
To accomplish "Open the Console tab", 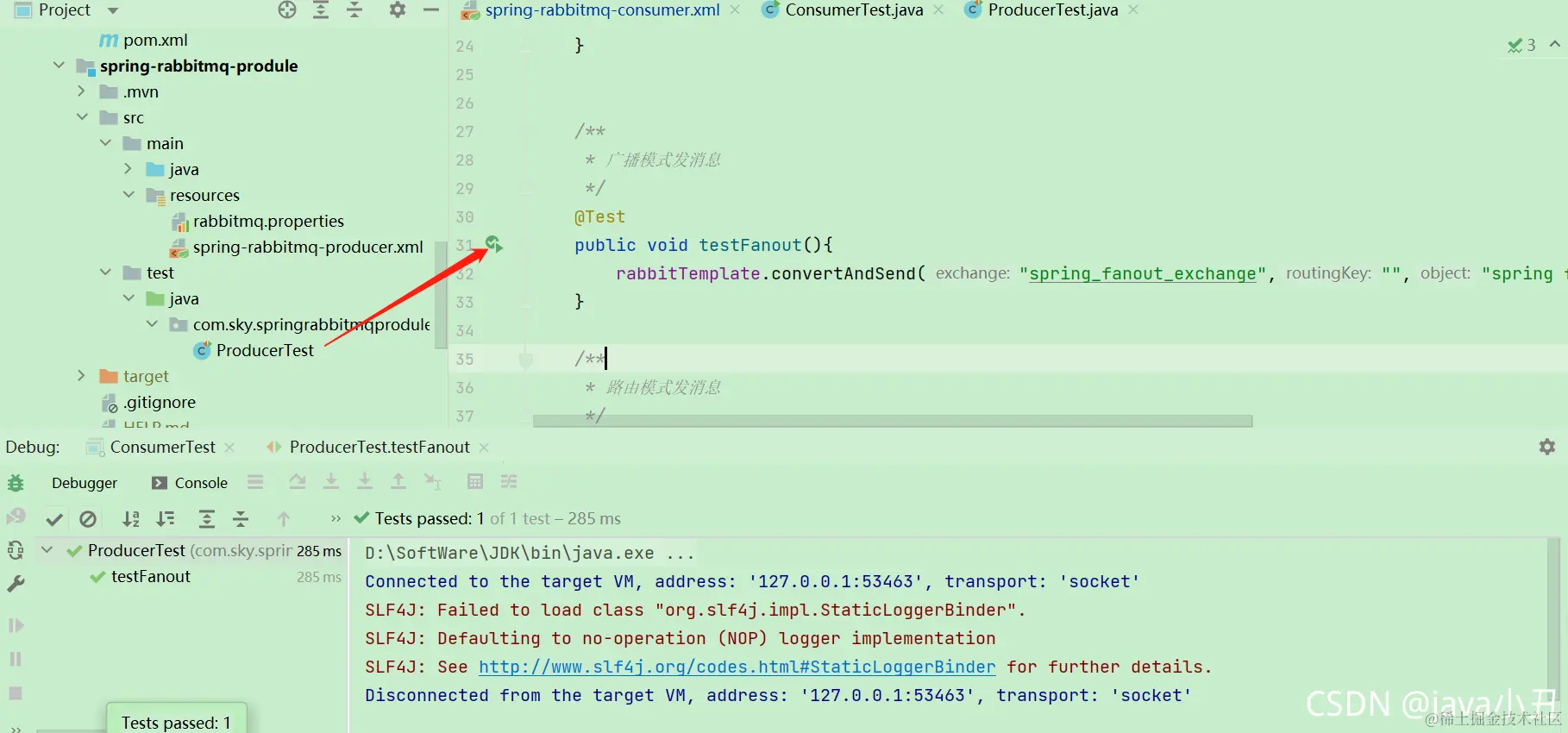I will 190,483.
